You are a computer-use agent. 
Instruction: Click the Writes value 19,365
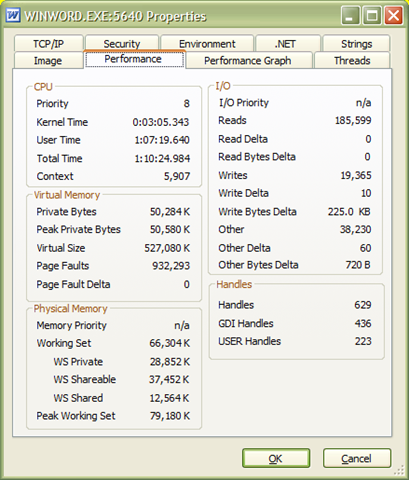(356, 175)
